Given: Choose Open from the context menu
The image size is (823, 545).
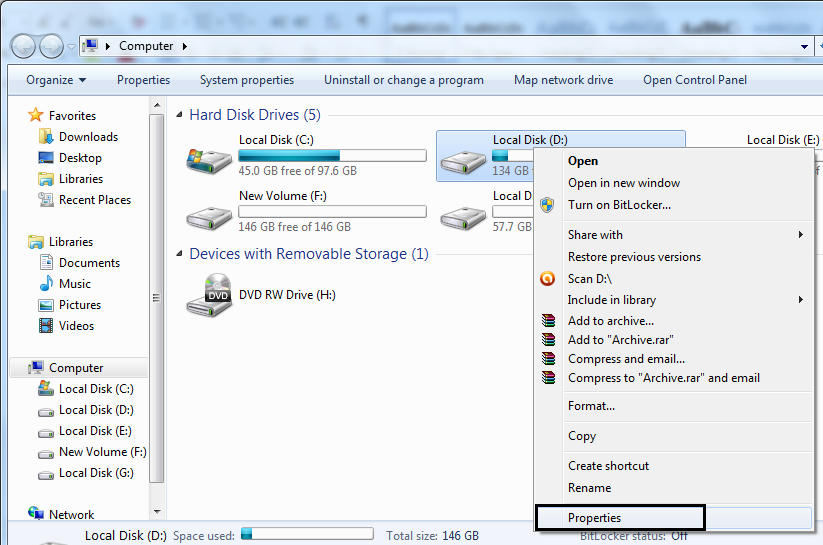Looking at the screenshot, I should point(583,161).
